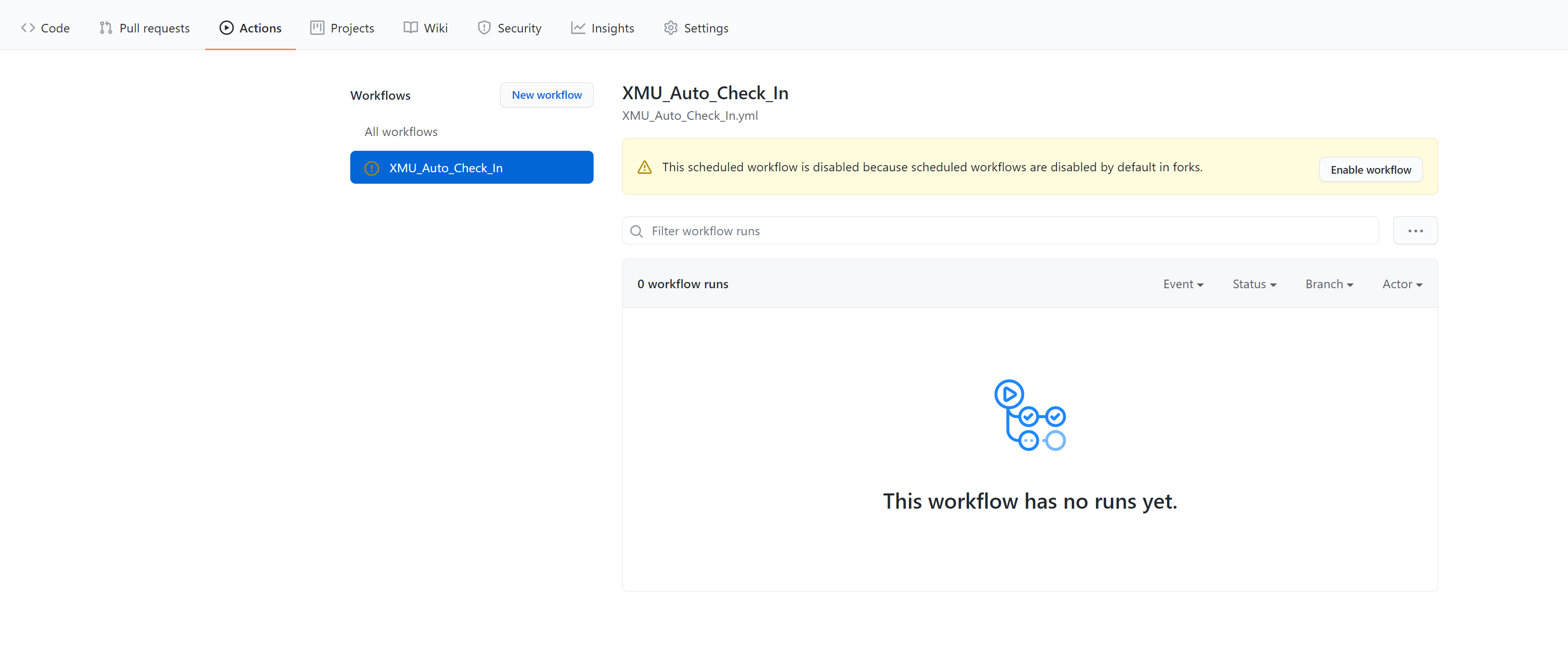Click the Wiki book icon

pos(411,28)
